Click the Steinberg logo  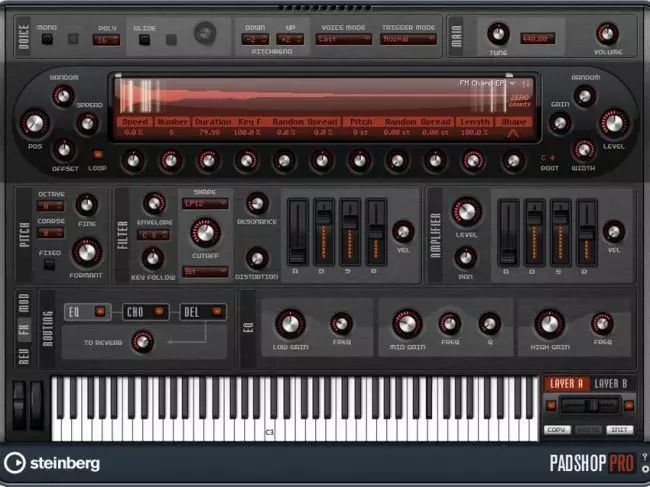(52, 463)
